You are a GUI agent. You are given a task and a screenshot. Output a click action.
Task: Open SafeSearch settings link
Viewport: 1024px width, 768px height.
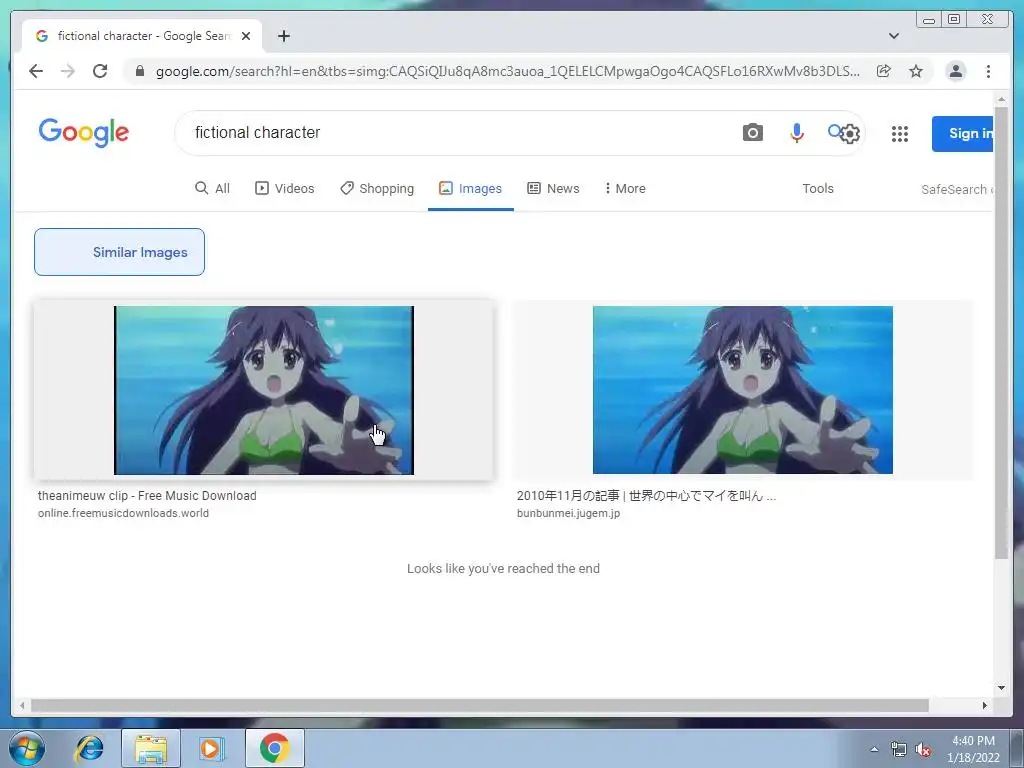(x=957, y=189)
